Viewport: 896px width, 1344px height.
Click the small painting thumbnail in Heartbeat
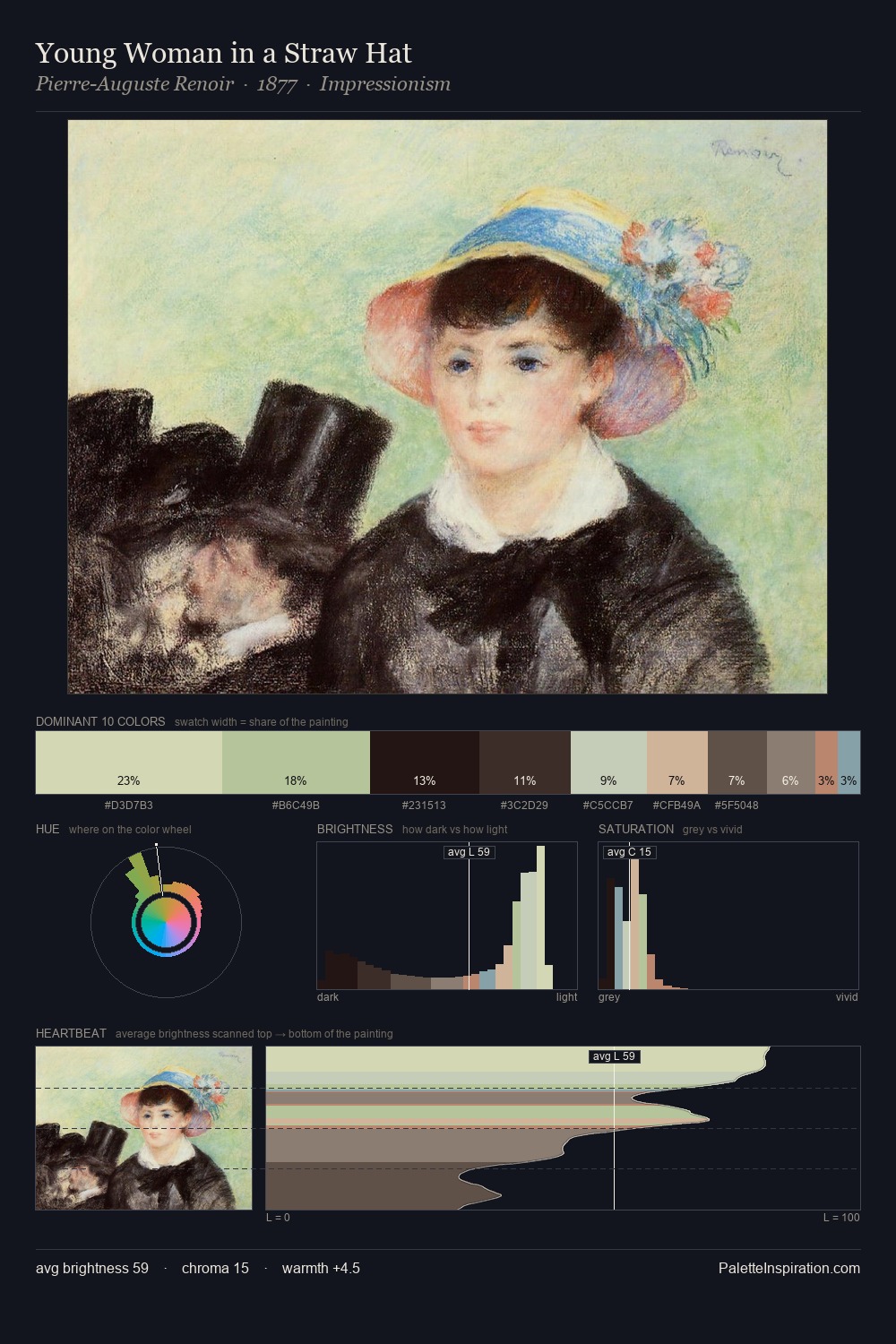[144, 1128]
